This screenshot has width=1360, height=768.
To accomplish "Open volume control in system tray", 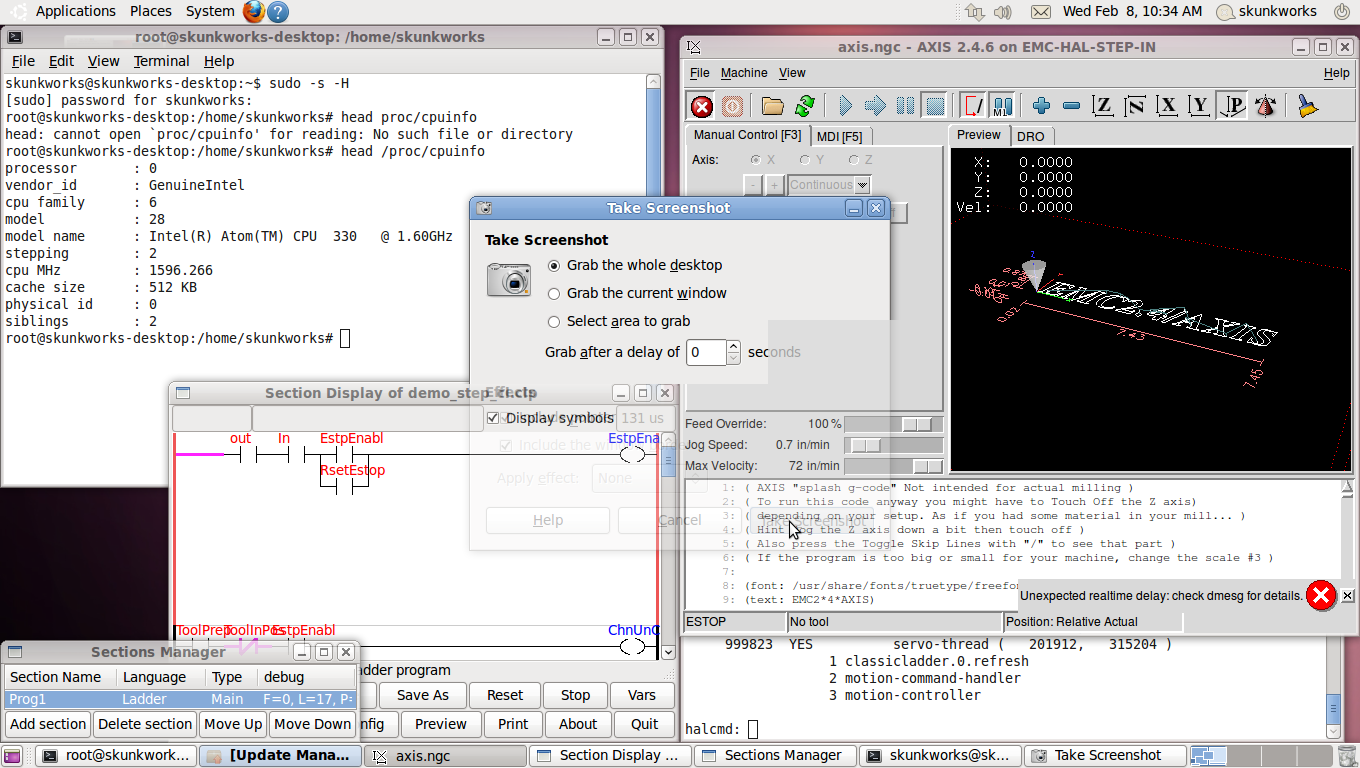I will click(1003, 12).
